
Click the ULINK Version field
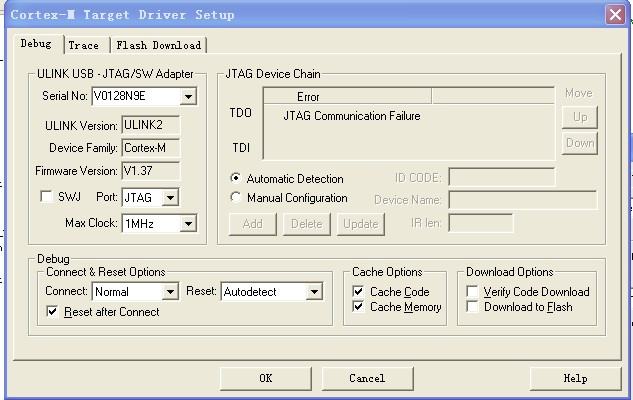[151, 125]
